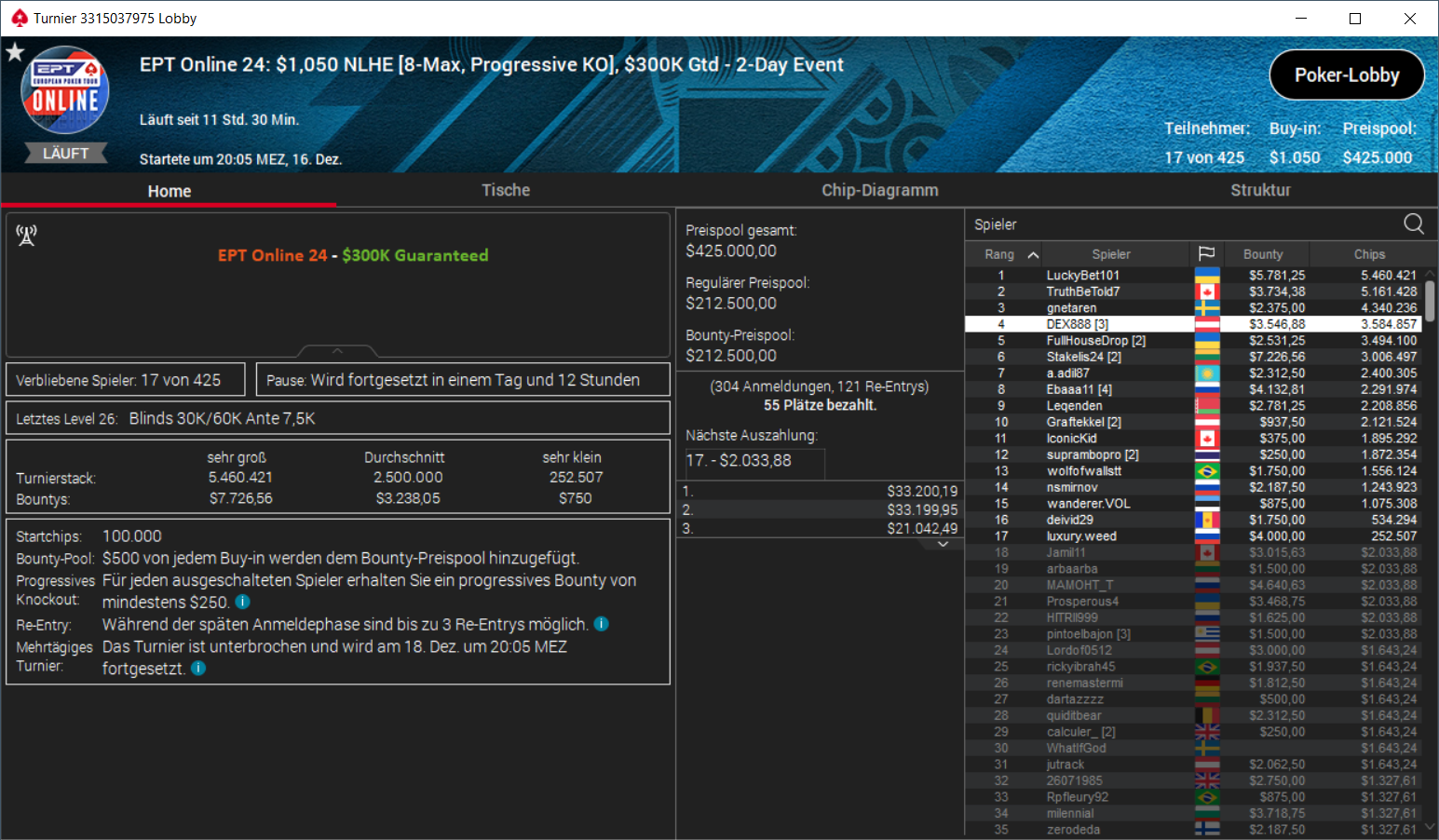Select player a.adil87
Screen dimensions: 1439x840
tap(1194, 373)
